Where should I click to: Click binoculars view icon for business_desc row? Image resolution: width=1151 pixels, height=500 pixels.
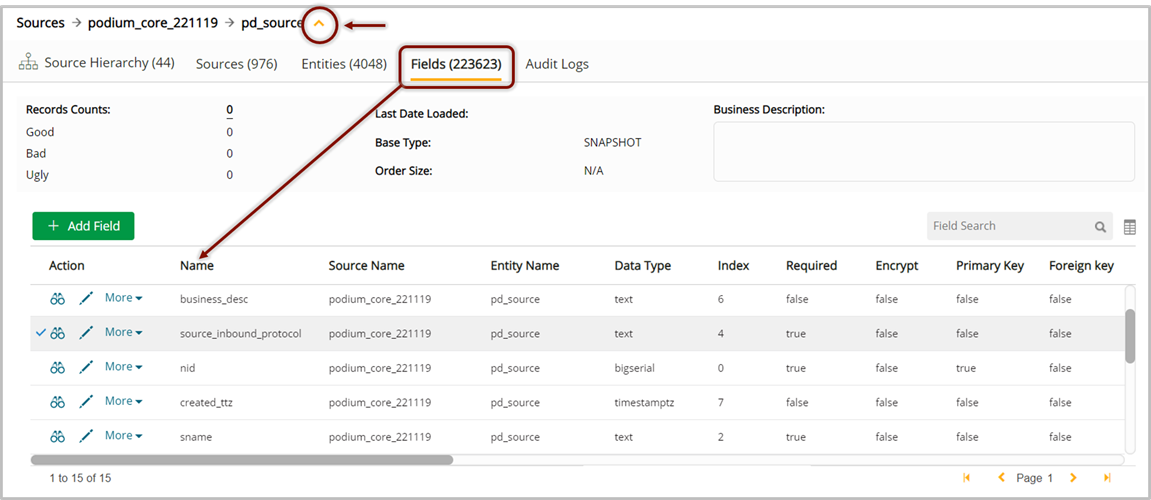(58, 299)
